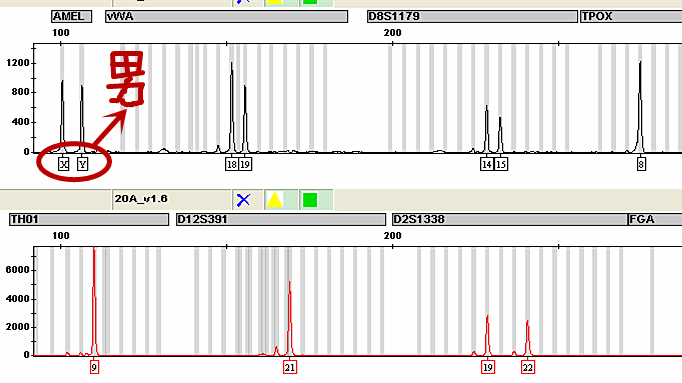Select the TPOX locus header
The width and height of the screenshot is (682, 383).
(x=631, y=17)
